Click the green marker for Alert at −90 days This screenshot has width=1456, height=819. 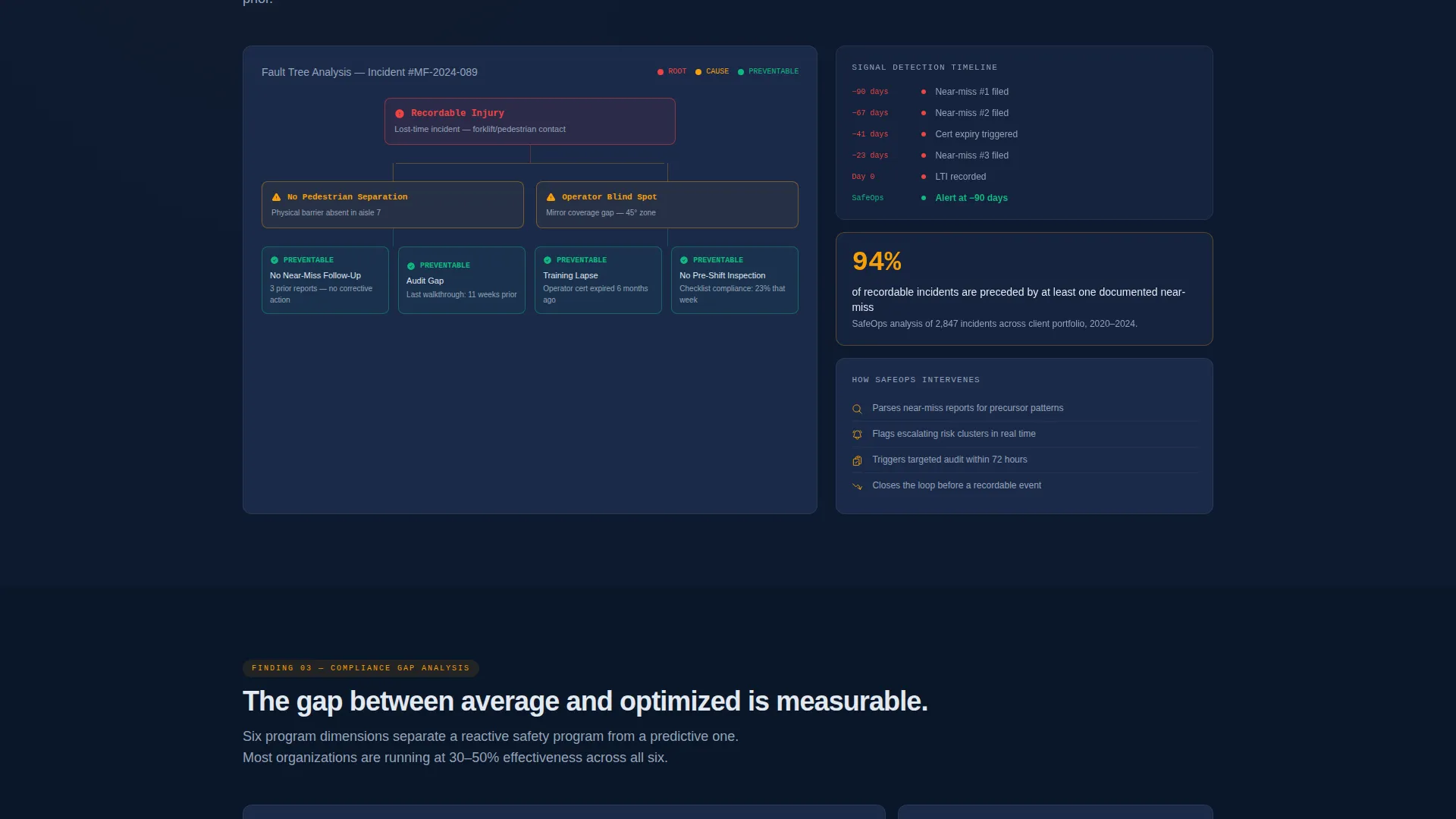coord(923,198)
